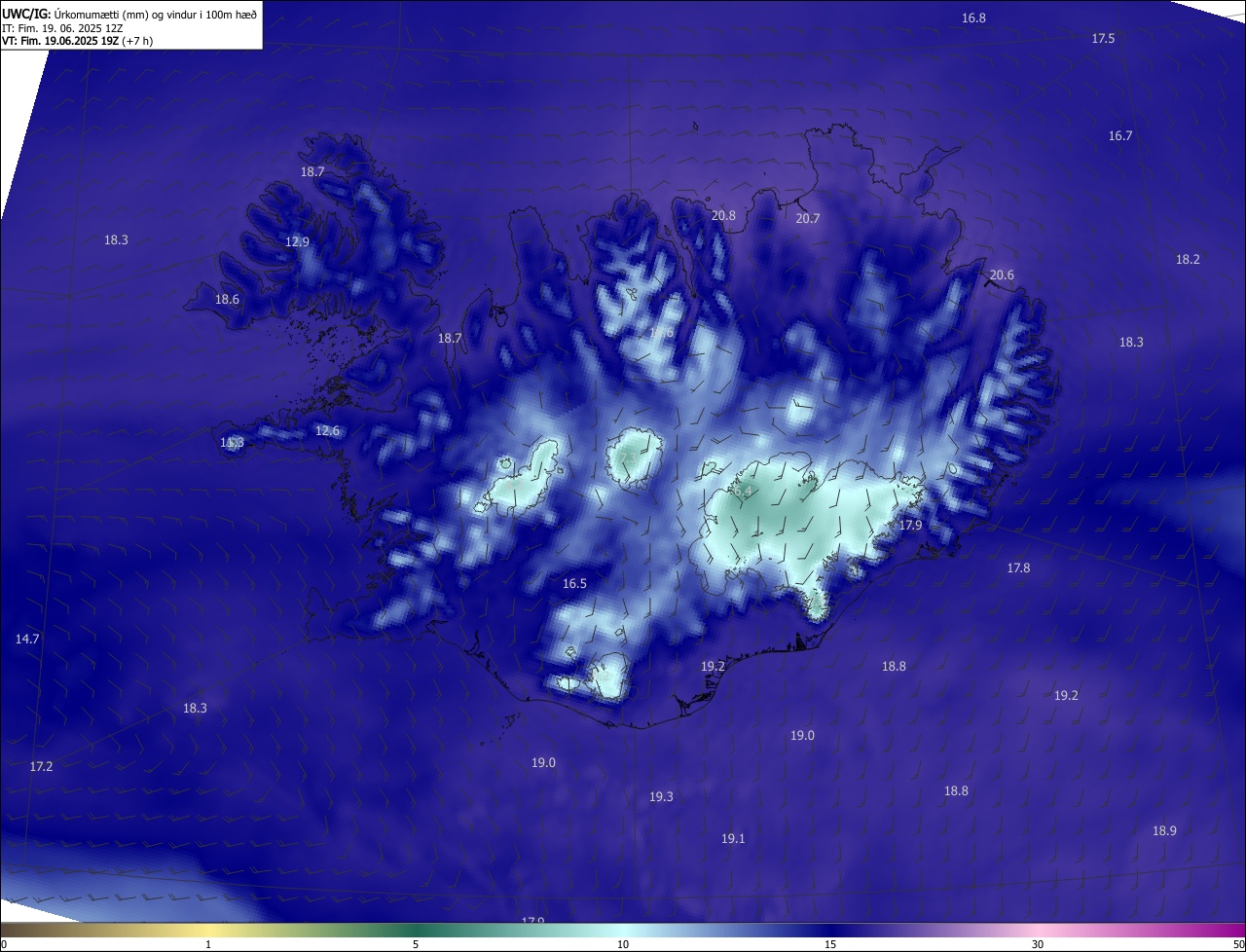Click the precipitable water colour scale bar
Screen dimensions: 1246x952
click(623, 931)
